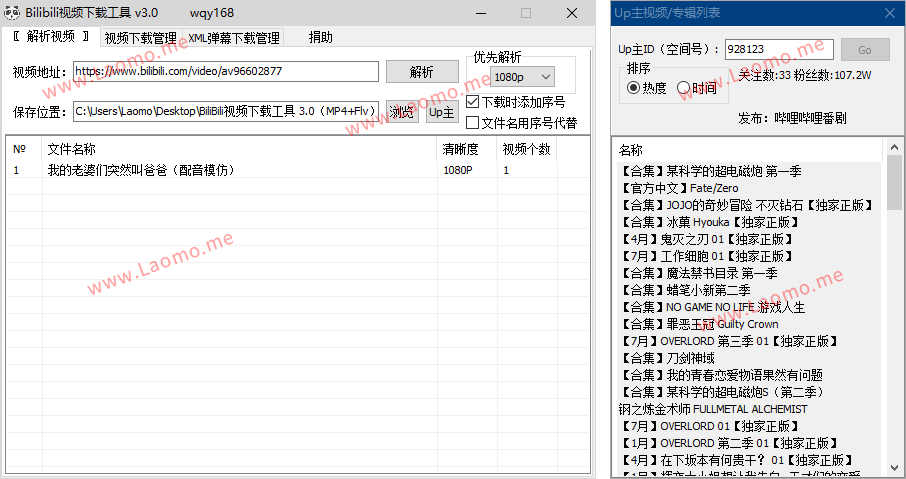This screenshot has height=479, width=906.
Task: Click the Go button
Action: (x=865, y=50)
